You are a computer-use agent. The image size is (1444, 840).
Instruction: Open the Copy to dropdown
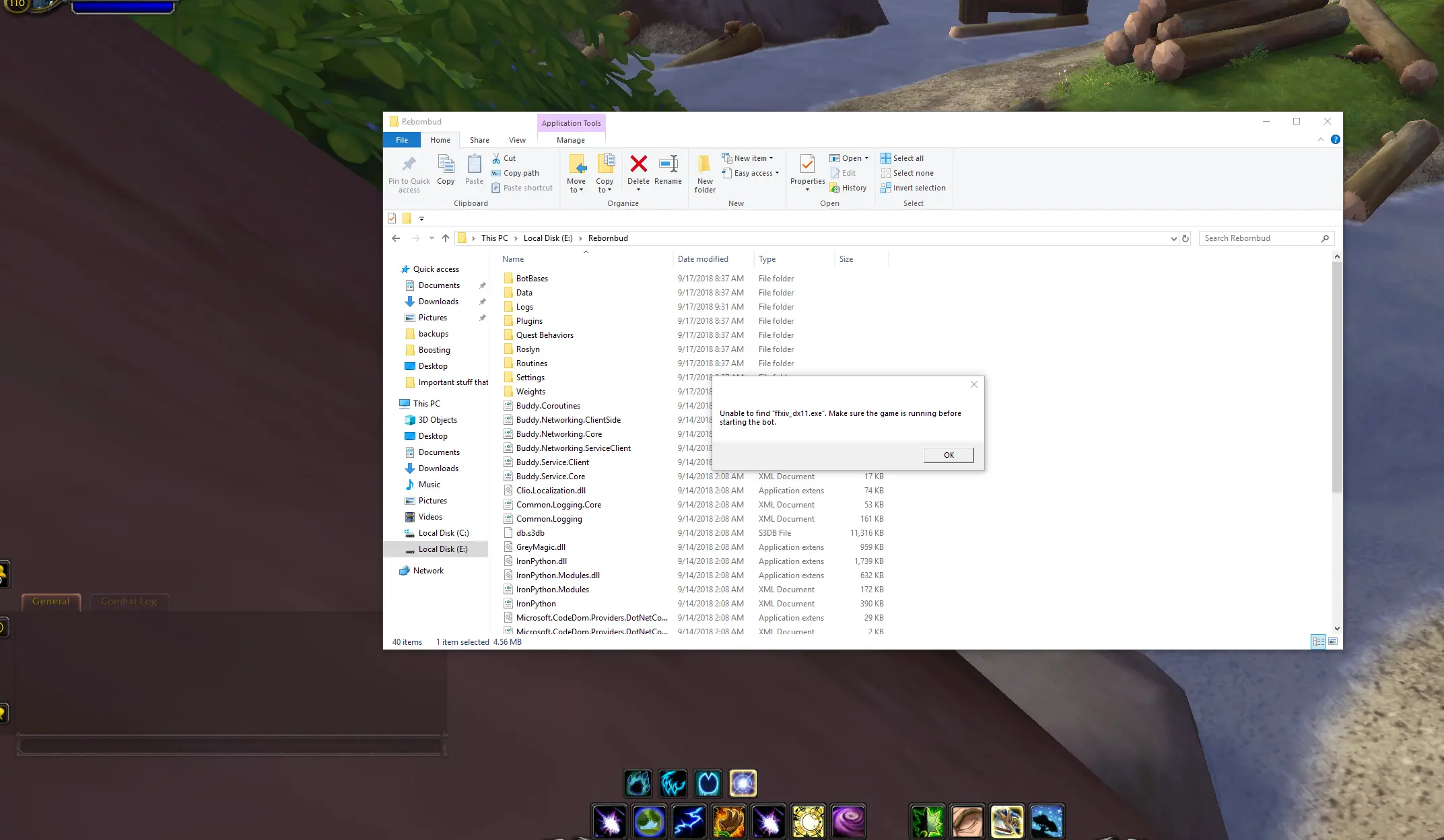pos(605,185)
